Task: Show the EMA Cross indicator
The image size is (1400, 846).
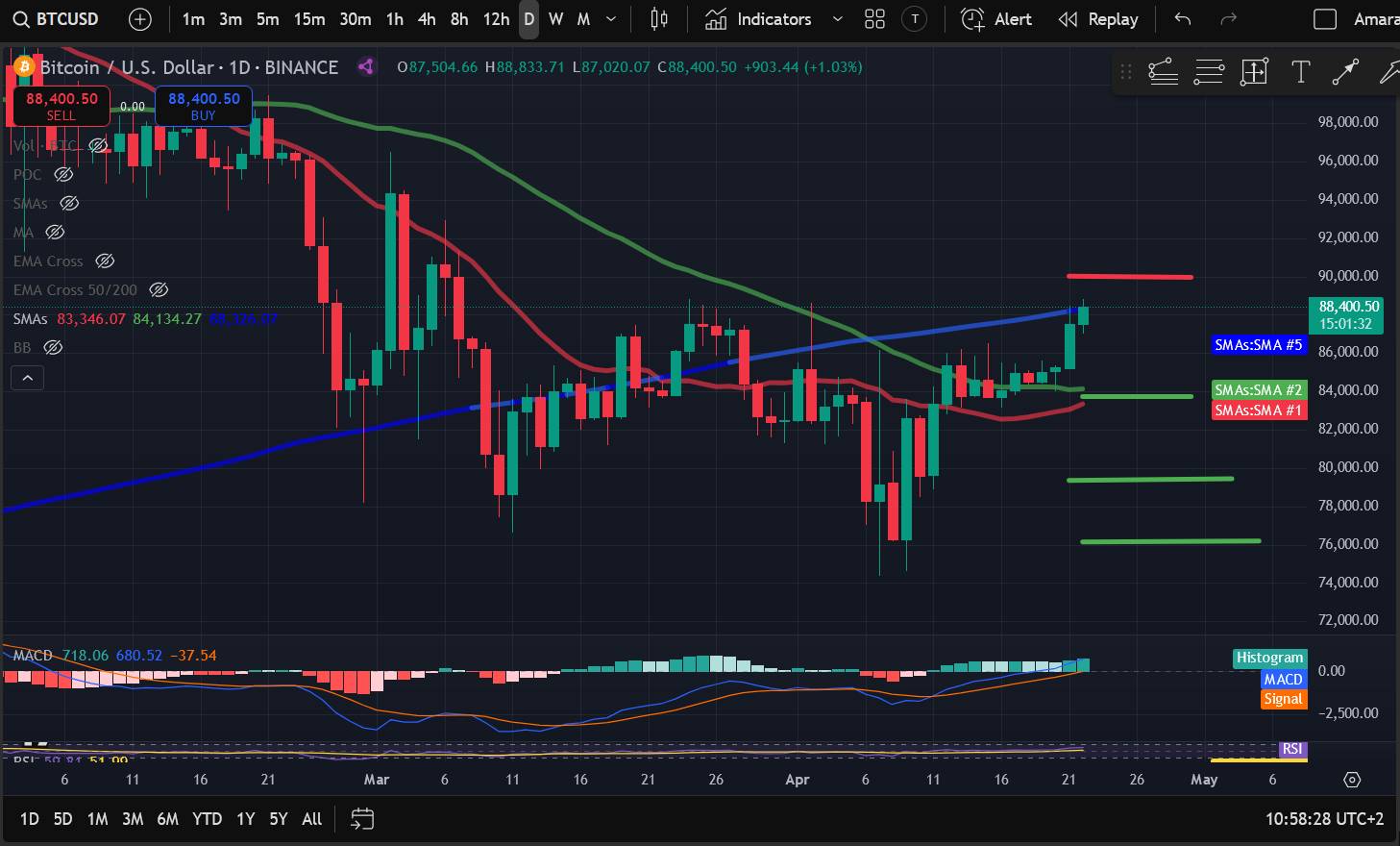Action: 106,261
